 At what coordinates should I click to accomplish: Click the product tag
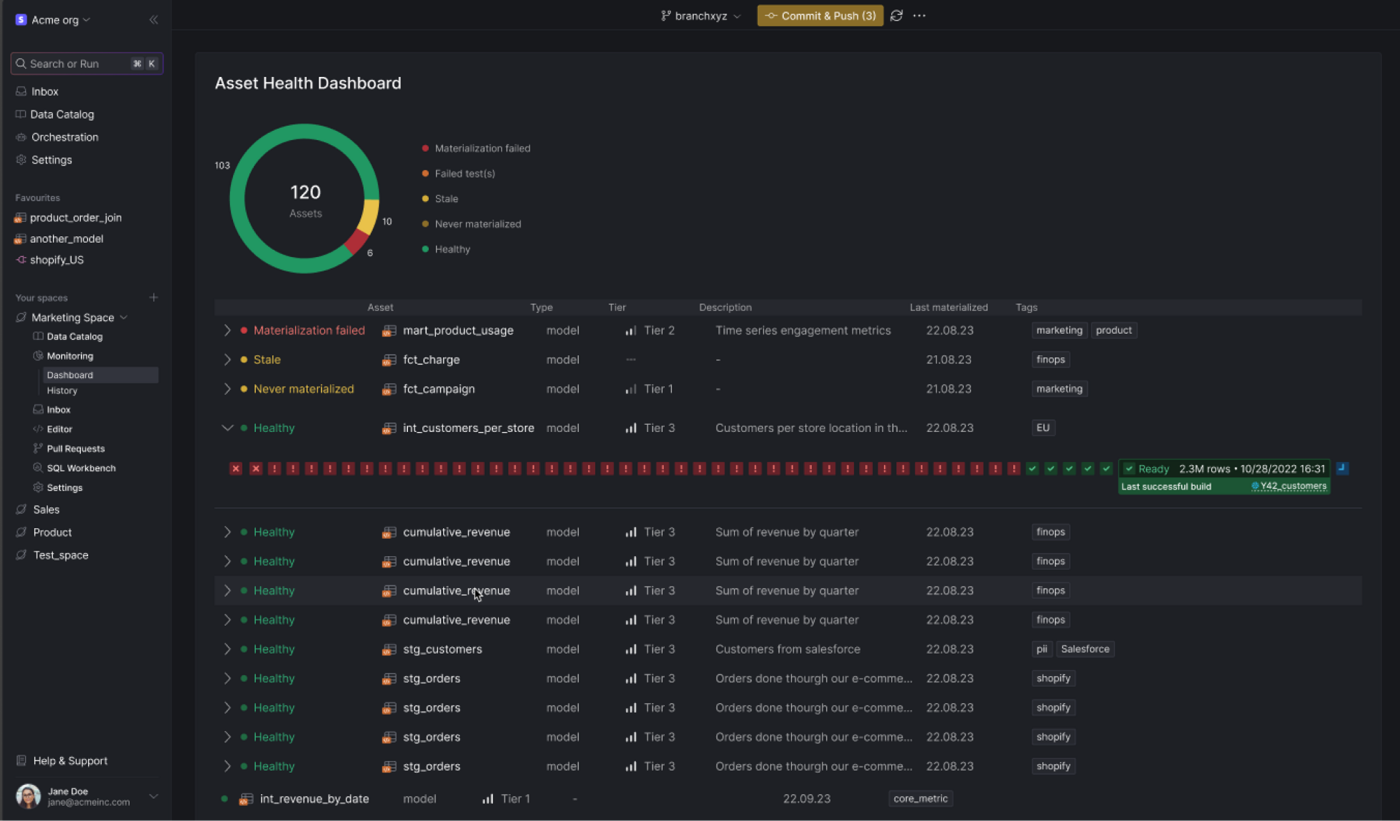[x=1114, y=330]
